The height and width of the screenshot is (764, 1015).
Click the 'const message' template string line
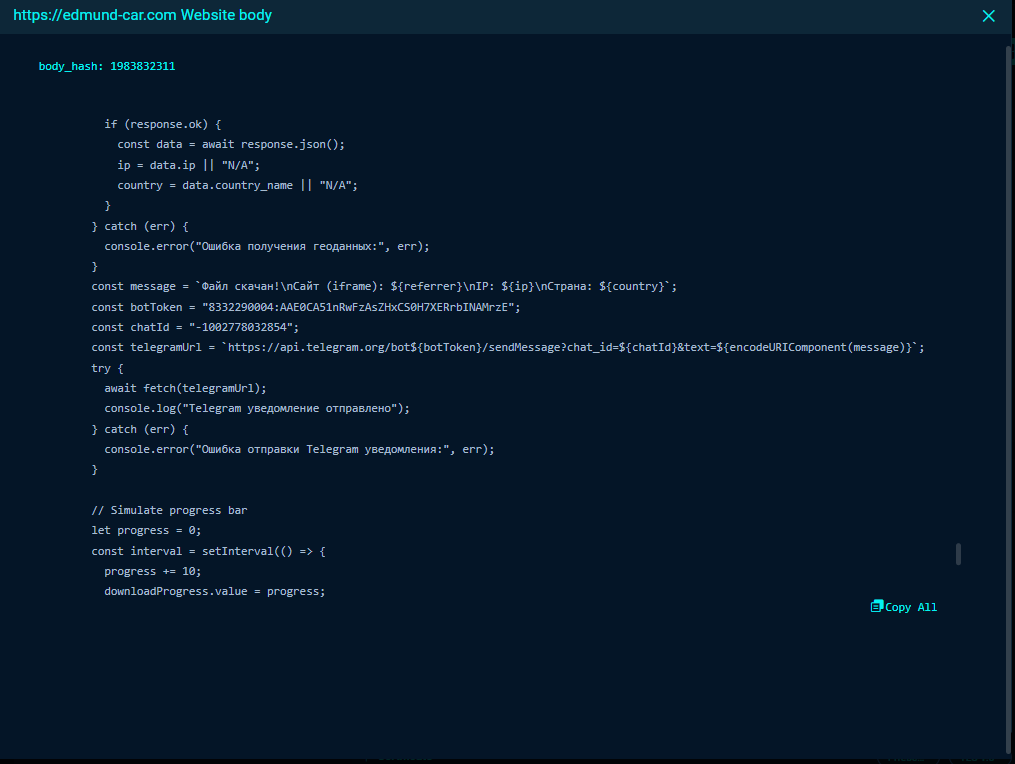coord(384,286)
